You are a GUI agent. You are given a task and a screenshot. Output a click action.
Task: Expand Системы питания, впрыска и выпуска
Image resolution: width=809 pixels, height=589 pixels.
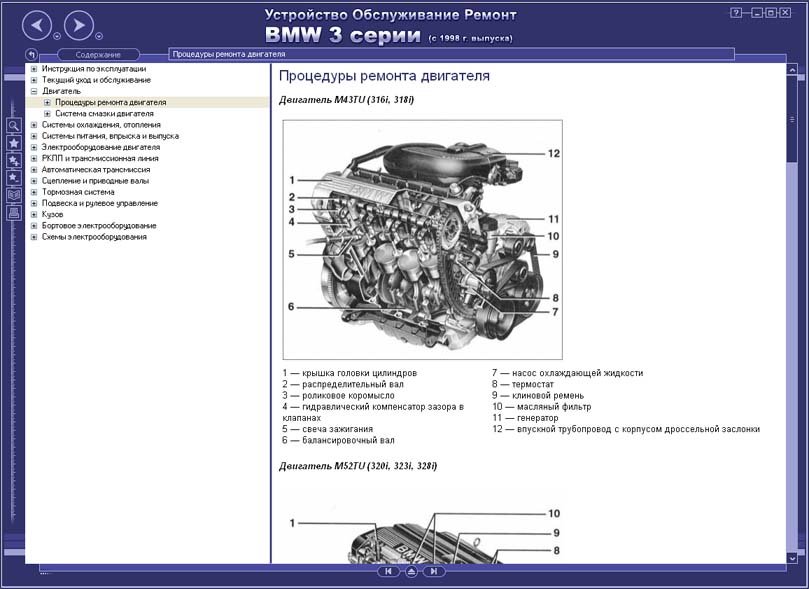tap(34, 136)
